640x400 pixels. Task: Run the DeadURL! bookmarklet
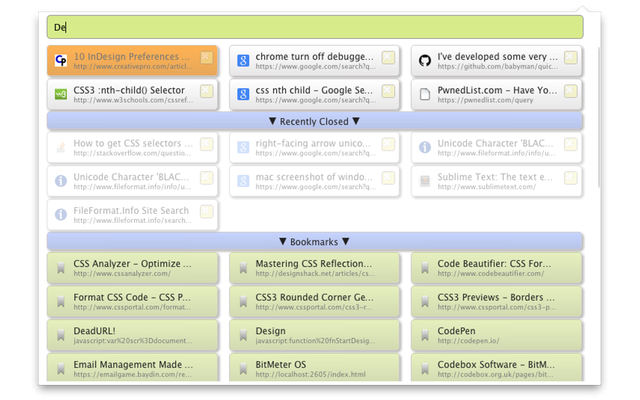click(x=133, y=335)
